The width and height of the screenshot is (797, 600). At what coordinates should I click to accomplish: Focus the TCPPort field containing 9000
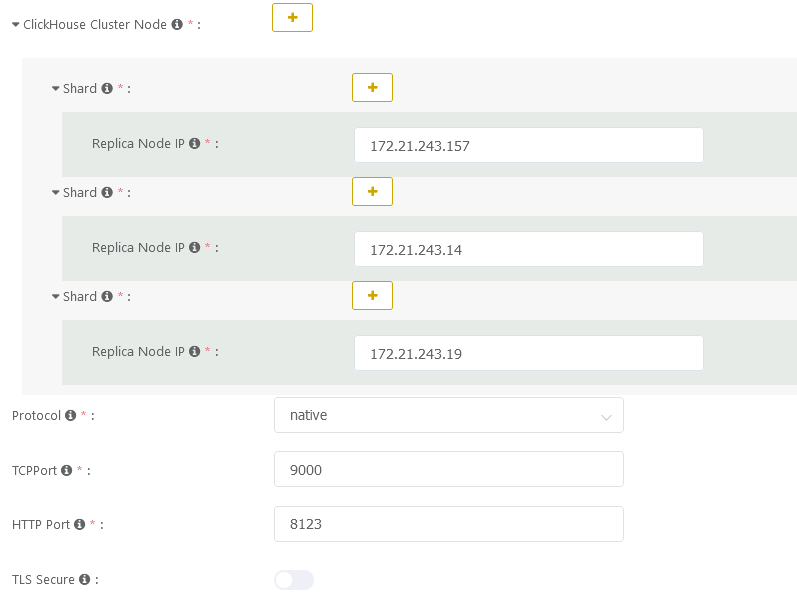point(449,469)
